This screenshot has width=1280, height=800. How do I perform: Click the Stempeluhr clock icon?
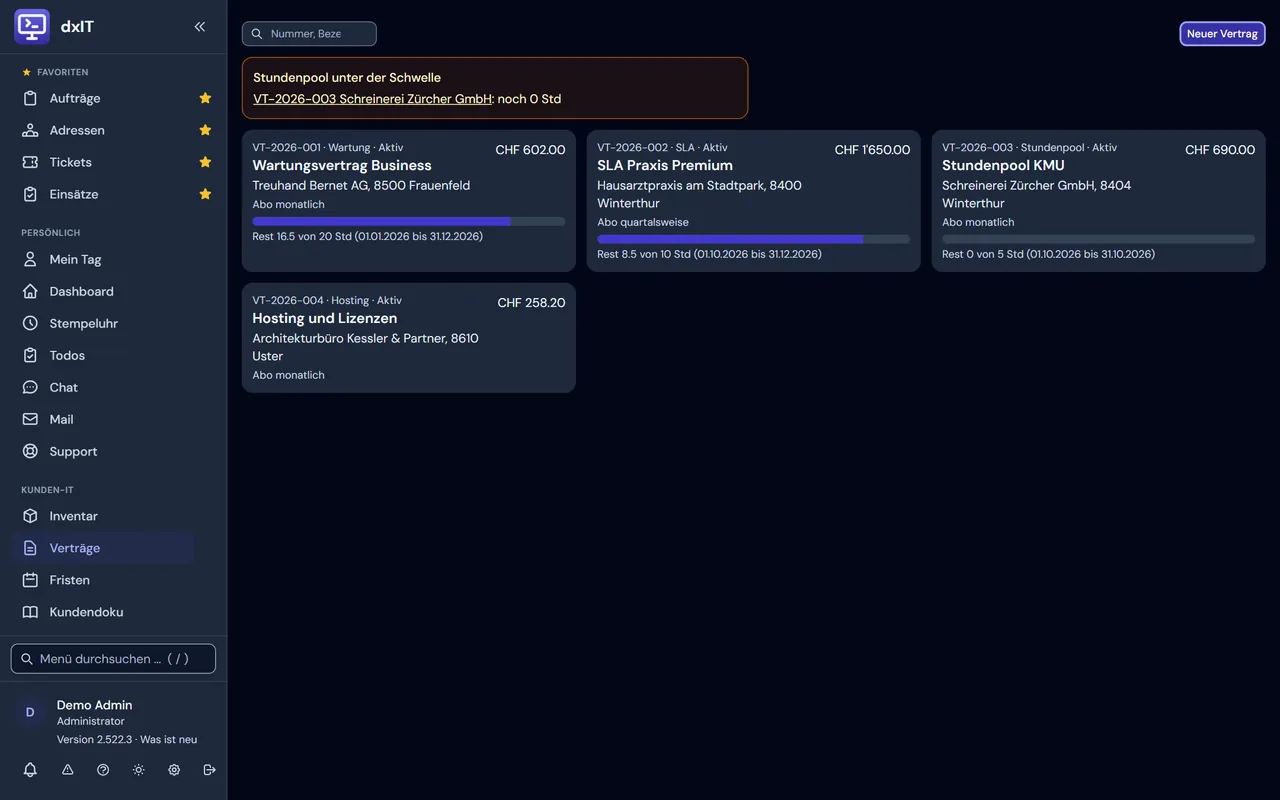click(30, 323)
